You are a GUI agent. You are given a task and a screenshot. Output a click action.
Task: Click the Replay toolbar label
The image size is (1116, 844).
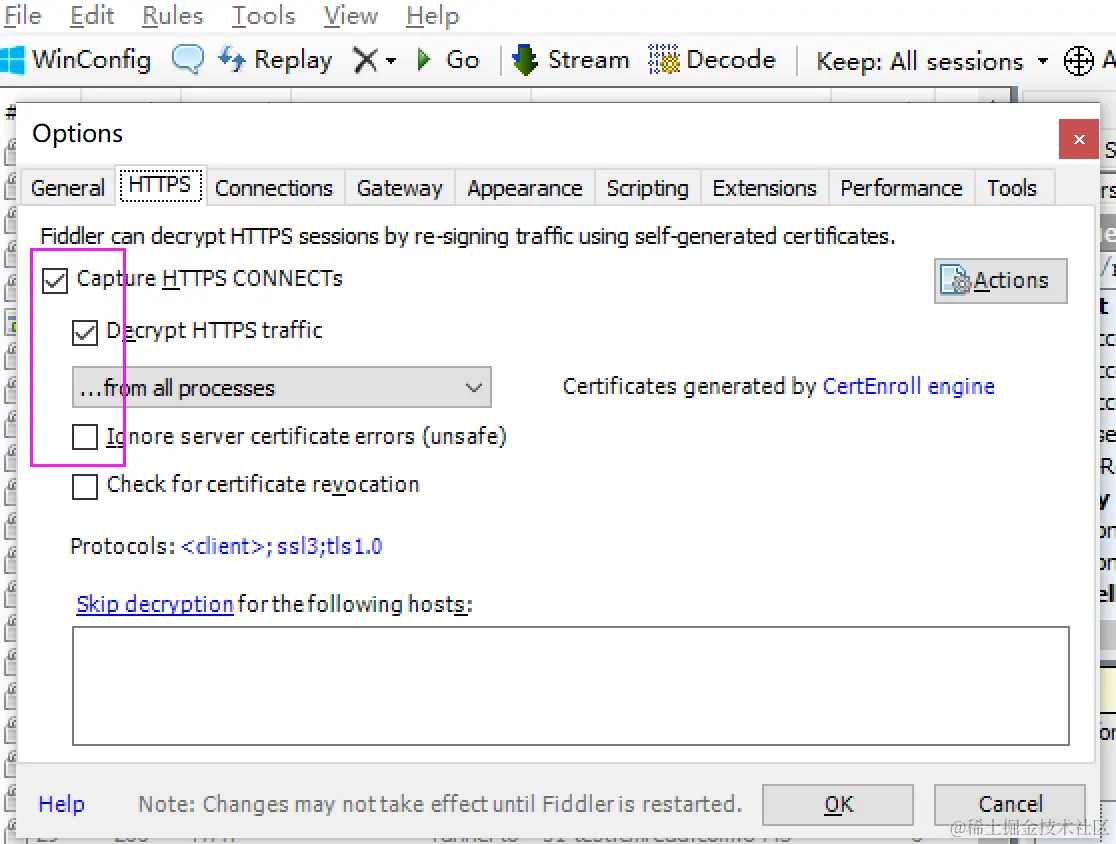point(293,60)
